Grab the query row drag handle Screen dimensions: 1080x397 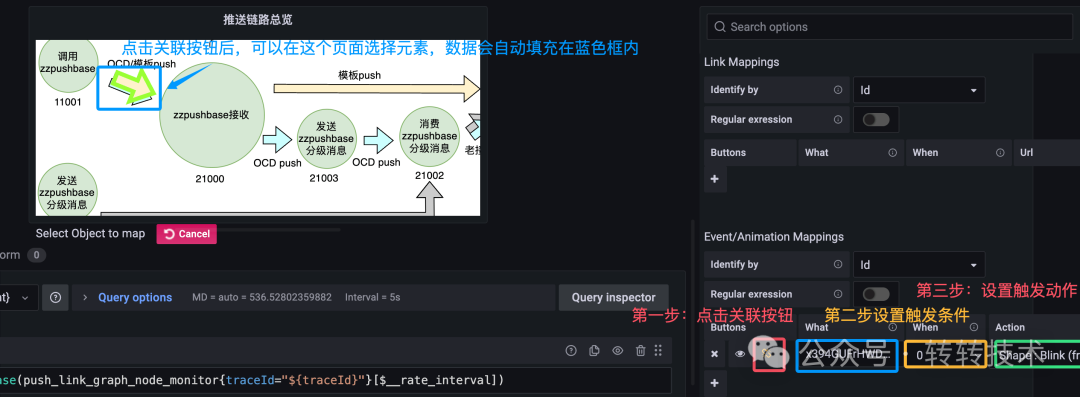pos(658,350)
